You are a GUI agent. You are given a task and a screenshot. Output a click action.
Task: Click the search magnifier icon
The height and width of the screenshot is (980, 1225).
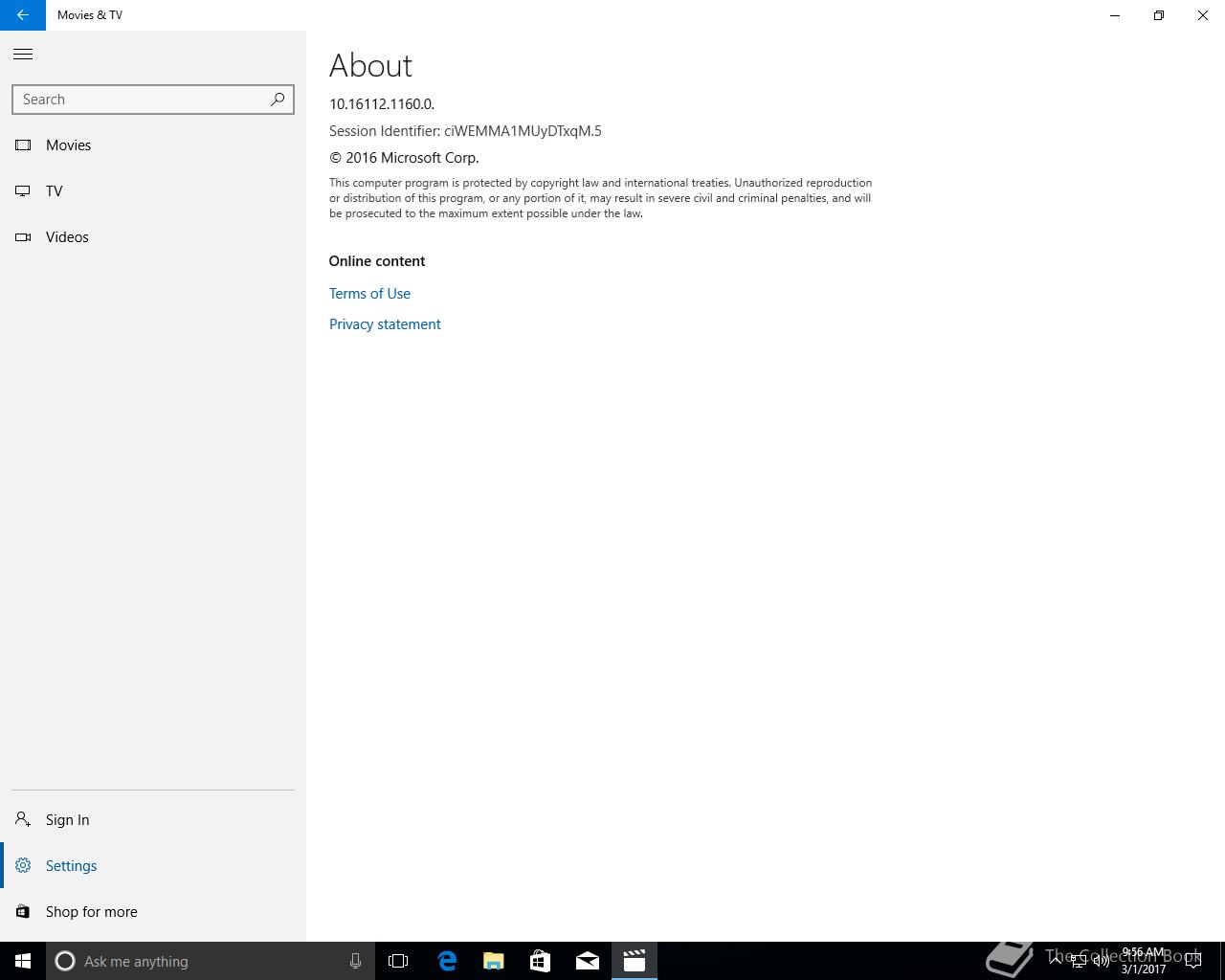pyautogui.click(x=278, y=100)
